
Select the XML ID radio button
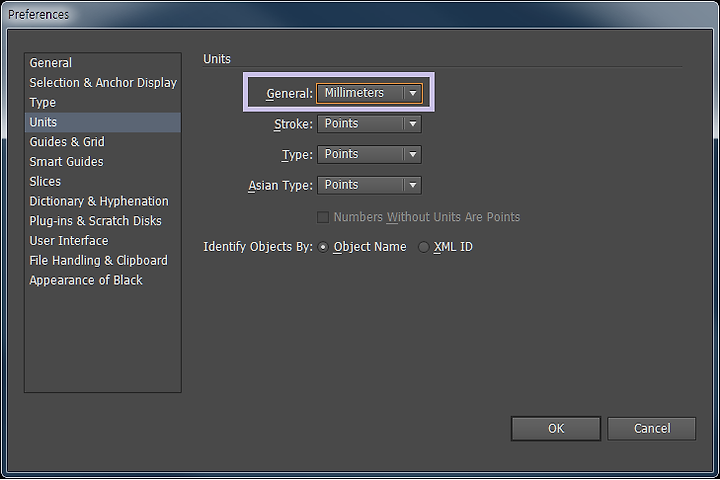423,247
